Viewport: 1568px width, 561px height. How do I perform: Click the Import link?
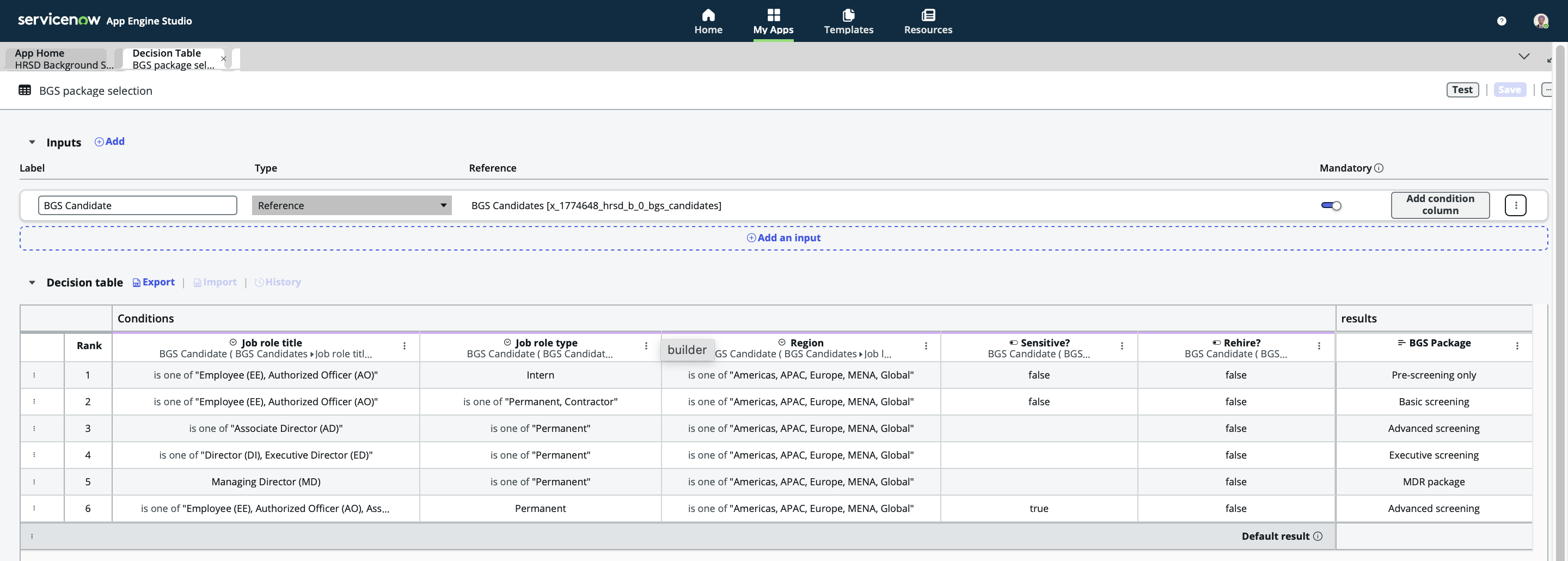215,282
